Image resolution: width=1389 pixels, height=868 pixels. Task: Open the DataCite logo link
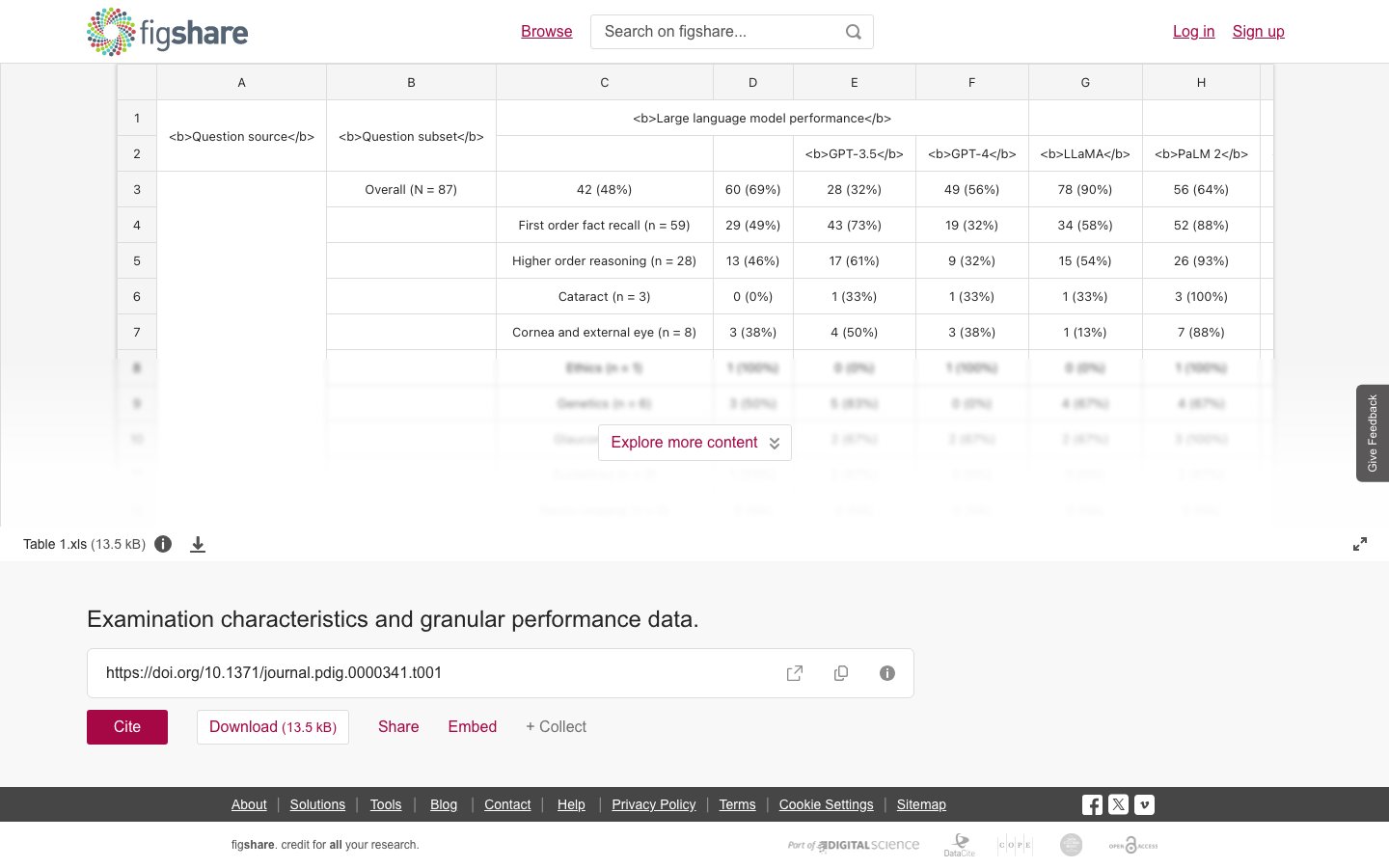[x=960, y=845]
